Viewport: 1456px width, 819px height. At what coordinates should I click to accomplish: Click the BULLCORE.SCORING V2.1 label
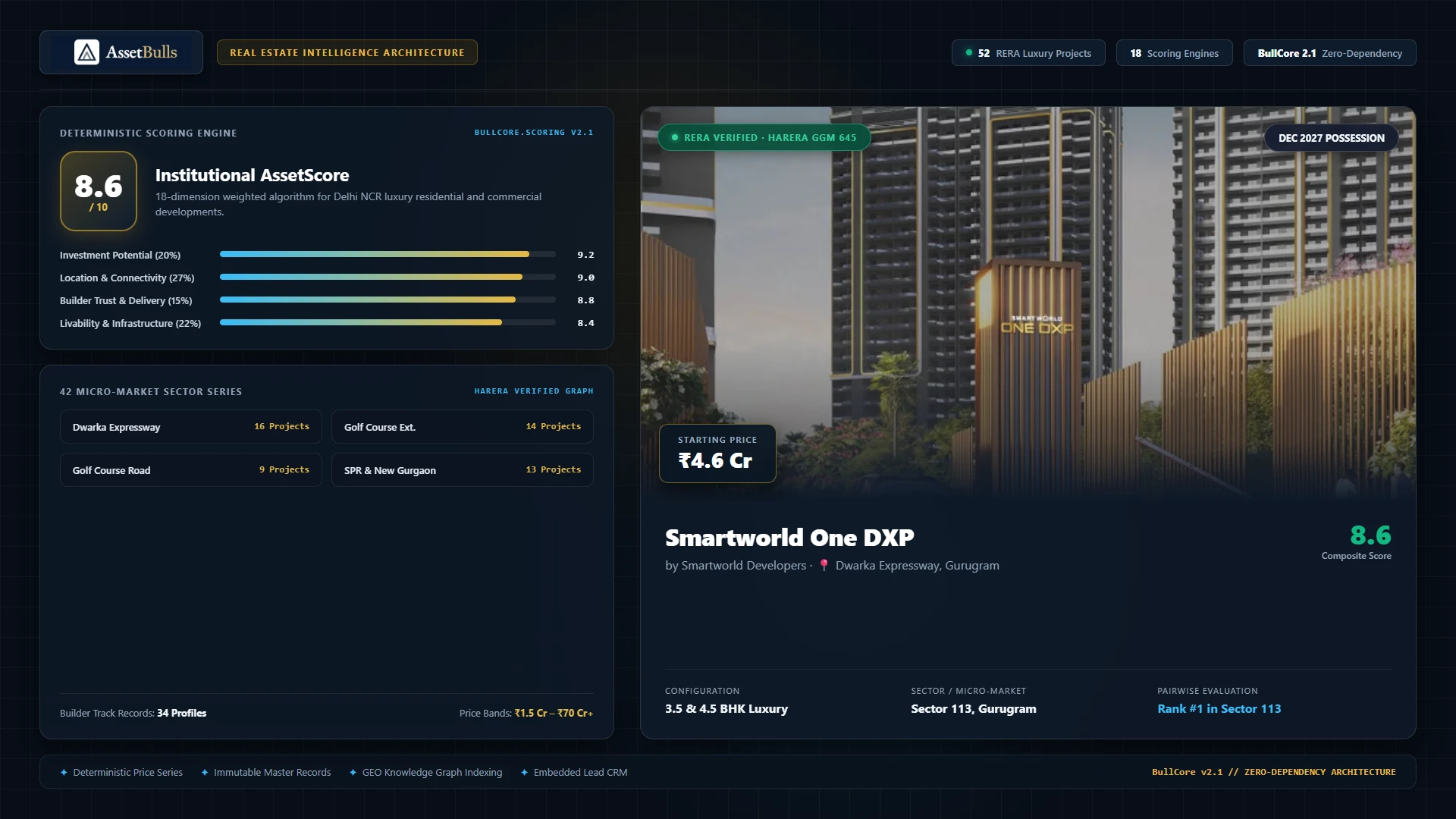(534, 133)
